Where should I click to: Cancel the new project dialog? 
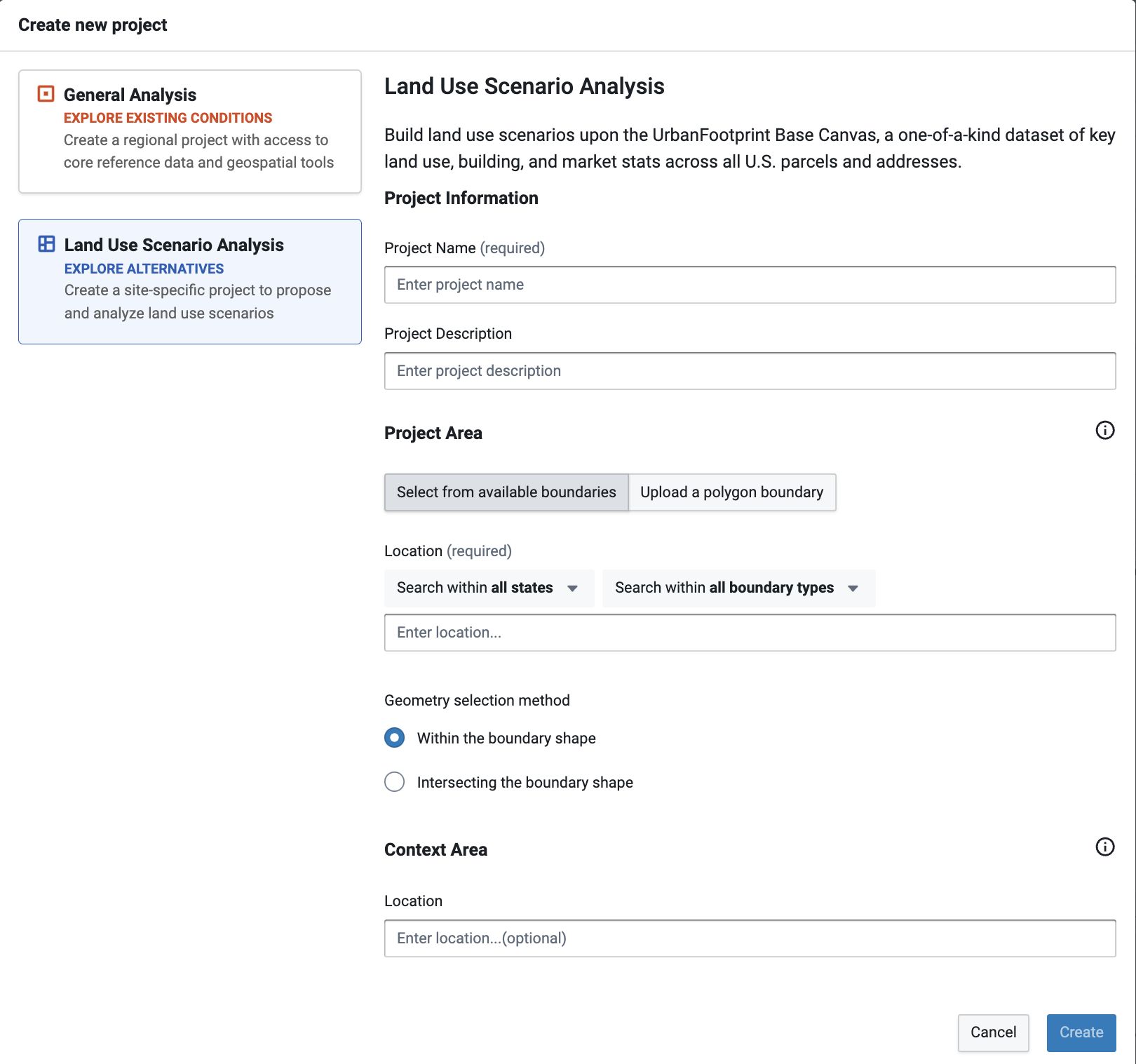coord(993,1032)
